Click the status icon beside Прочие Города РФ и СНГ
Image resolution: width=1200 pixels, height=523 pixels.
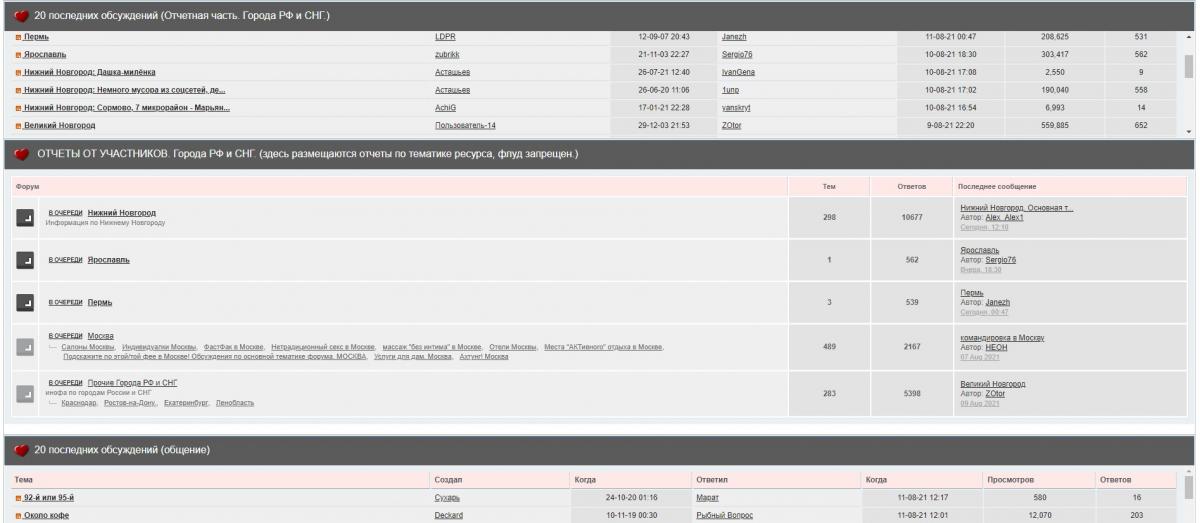point(26,393)
